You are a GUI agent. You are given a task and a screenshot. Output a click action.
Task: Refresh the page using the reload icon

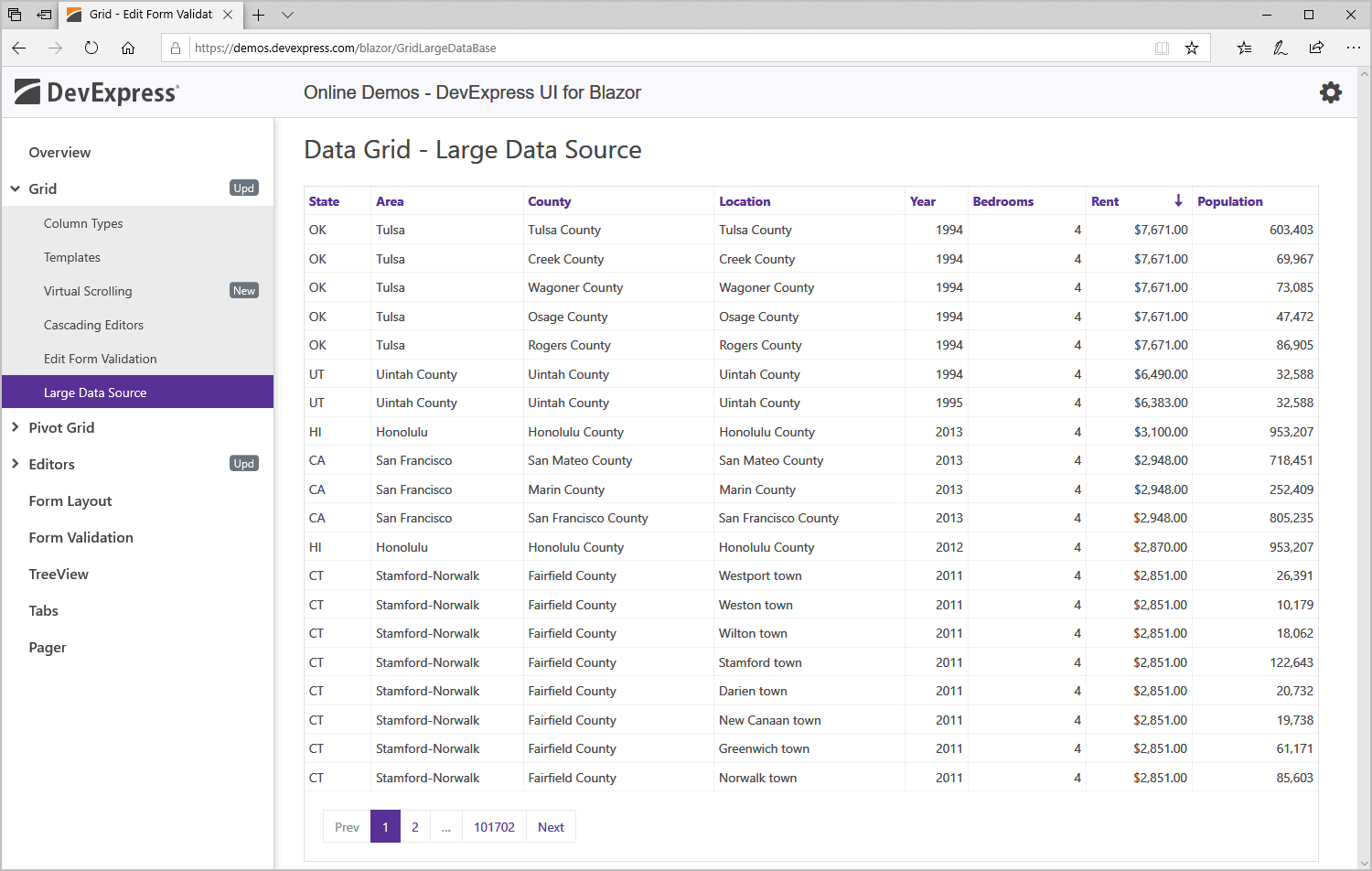pyautogui.click(x=91, y=48)
